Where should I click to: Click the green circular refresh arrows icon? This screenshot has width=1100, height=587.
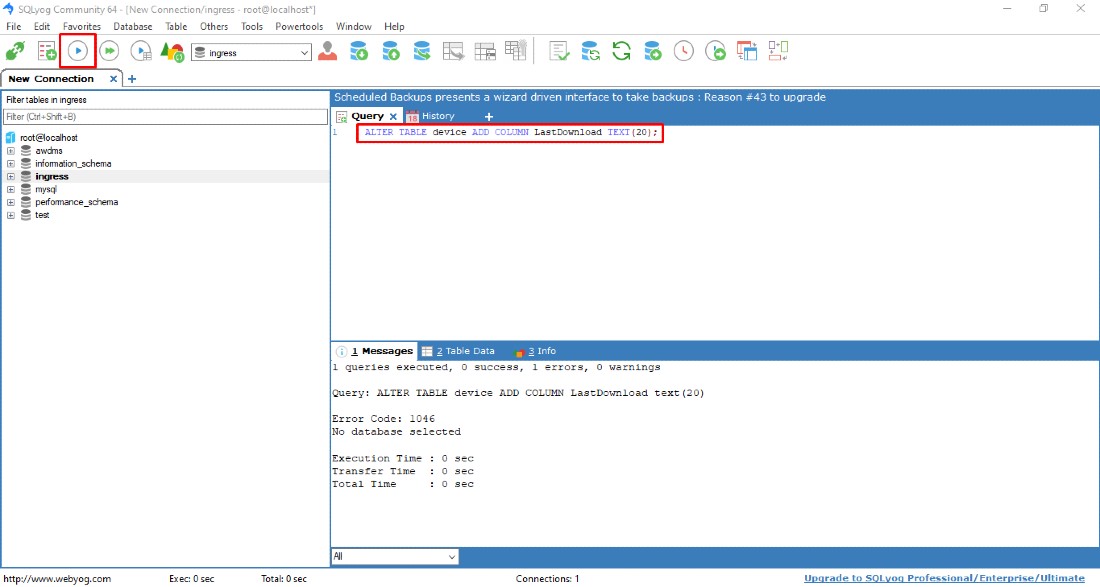point(622,51)
